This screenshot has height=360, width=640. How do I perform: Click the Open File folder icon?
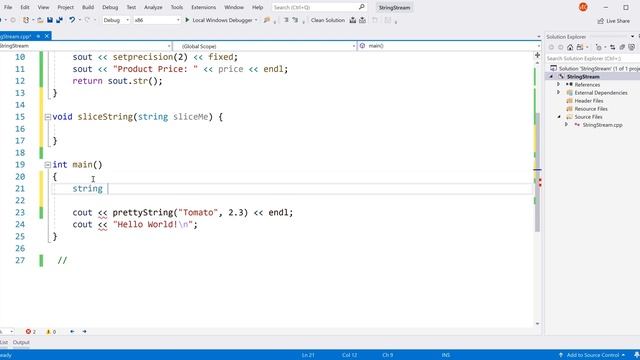coord(40,20)
